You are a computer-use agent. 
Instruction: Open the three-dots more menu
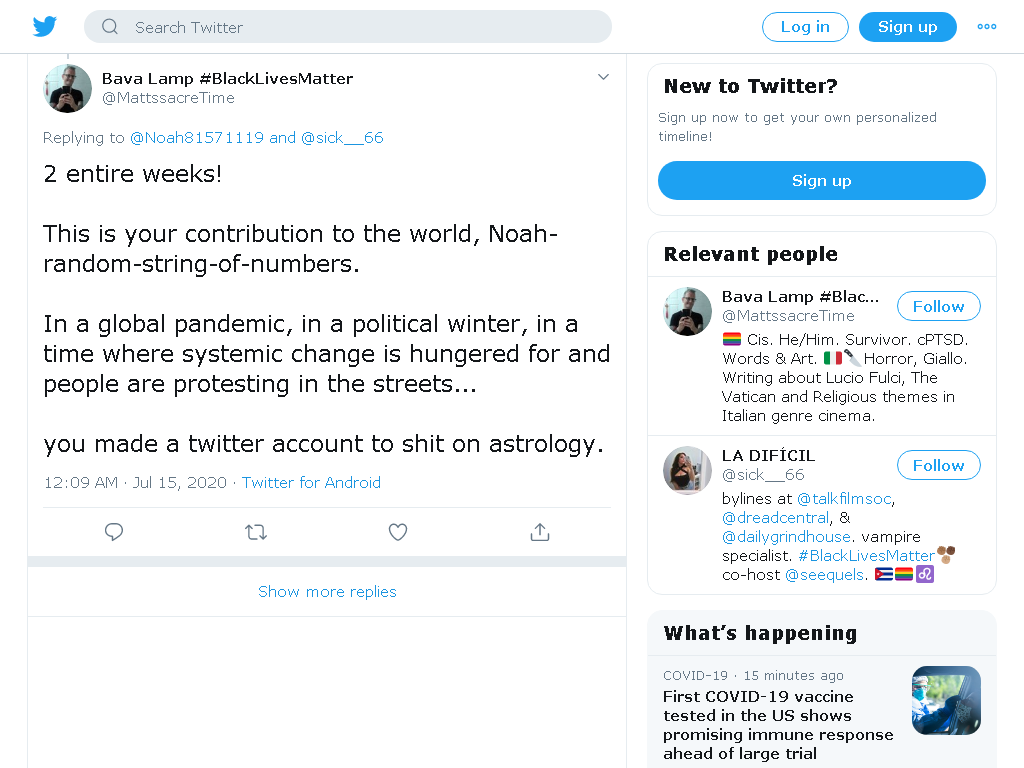pyautogui.click(x=986, y=27)
